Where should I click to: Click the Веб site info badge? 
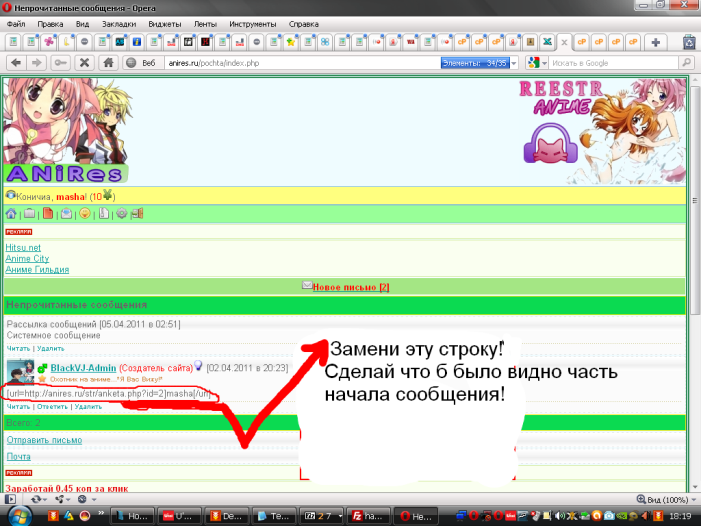pyautogui.click(x=142, y=63)
